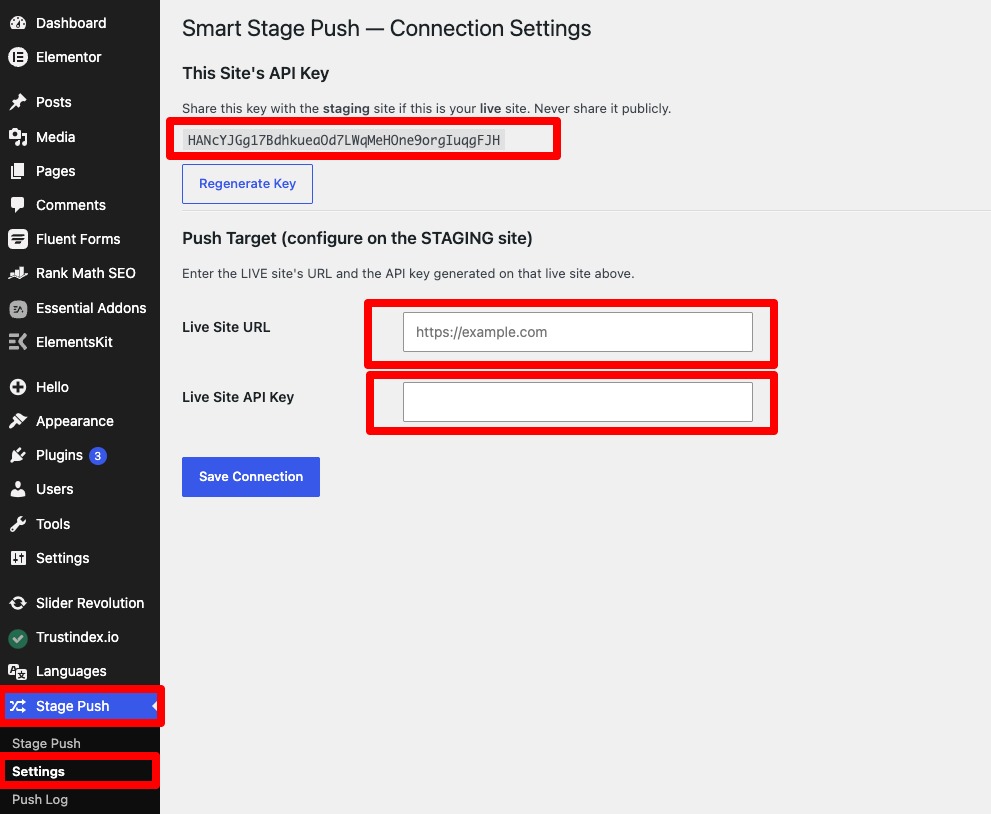Click the Save Connection button
This screenshot has width=991, height=814.
251,477
